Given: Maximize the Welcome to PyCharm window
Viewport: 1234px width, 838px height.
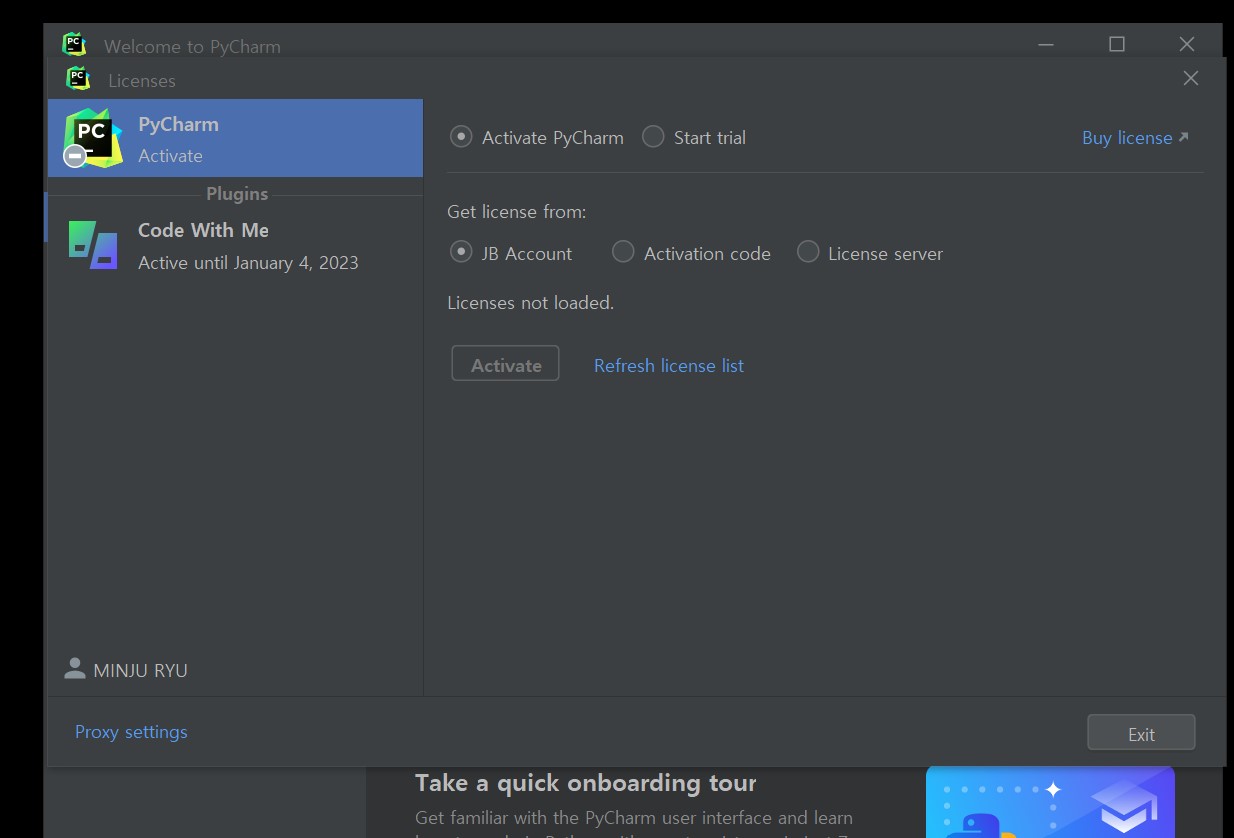Looking at the screenshot, I should (x=1117, y=44).
